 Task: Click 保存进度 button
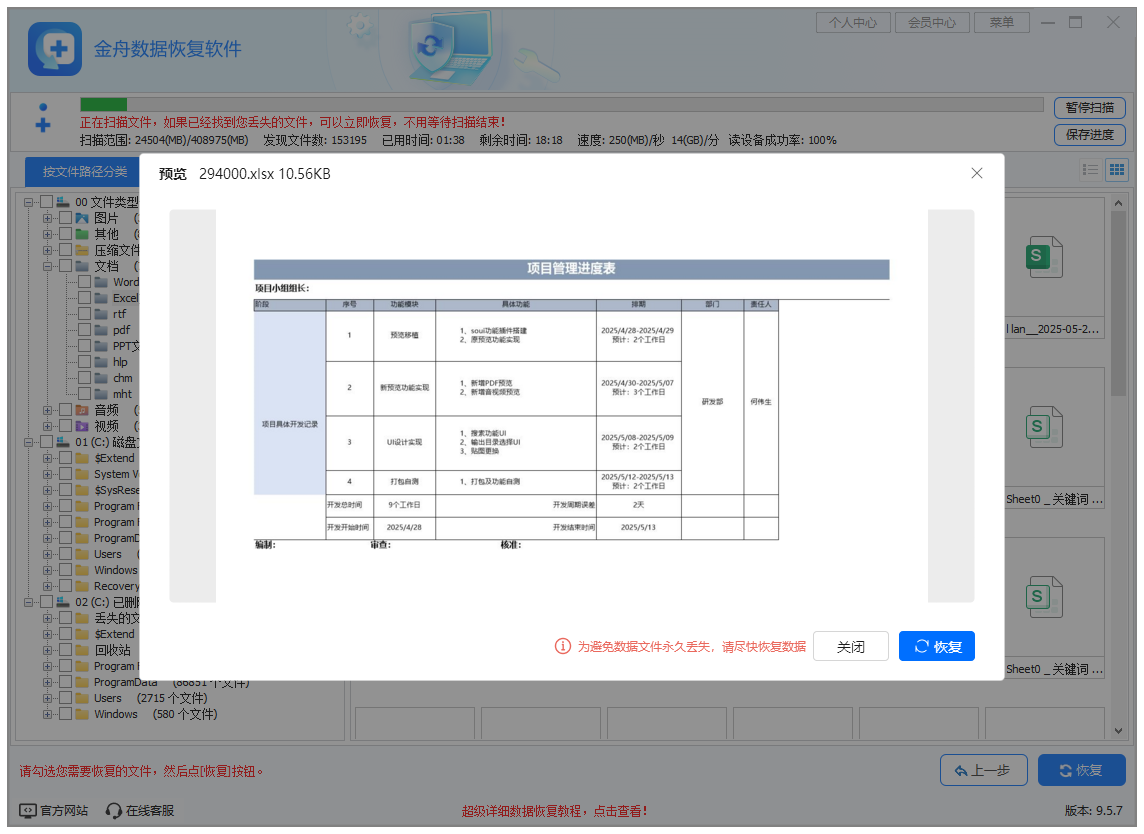[x=1089, y=135]
